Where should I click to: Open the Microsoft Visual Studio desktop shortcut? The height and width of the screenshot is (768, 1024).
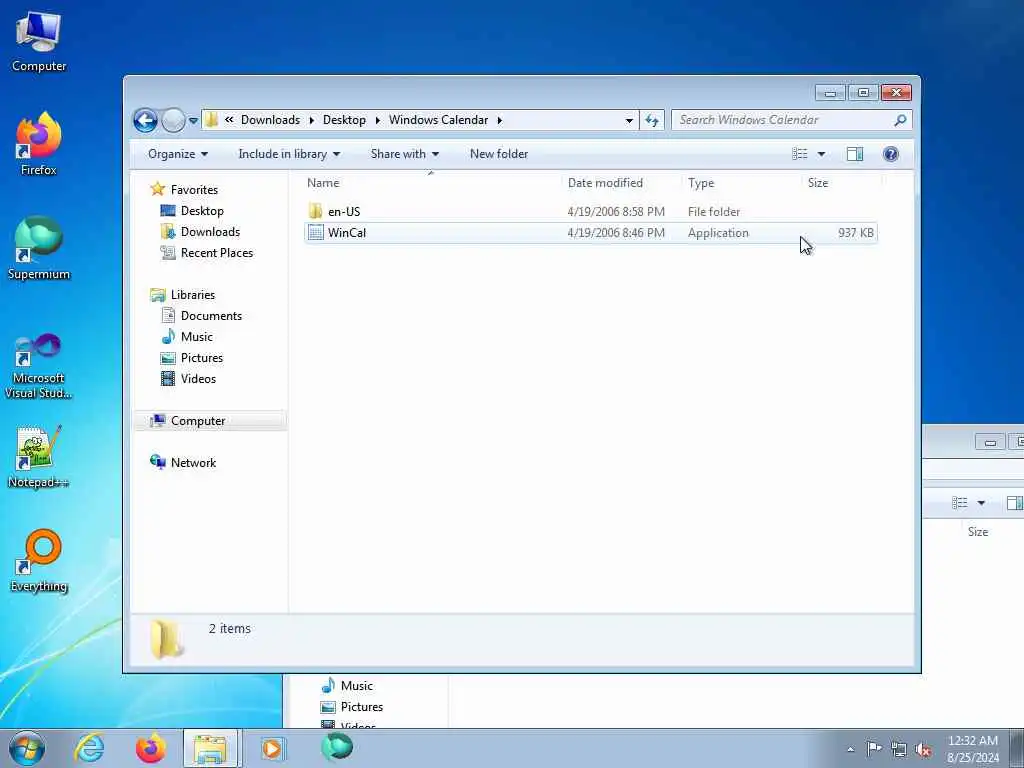[39, 366]
